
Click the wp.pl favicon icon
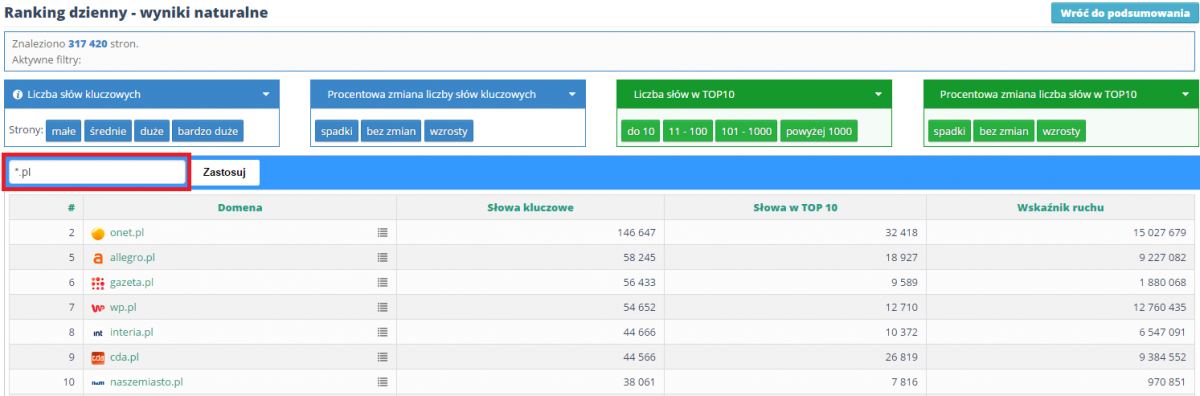(x=98, y=308)
